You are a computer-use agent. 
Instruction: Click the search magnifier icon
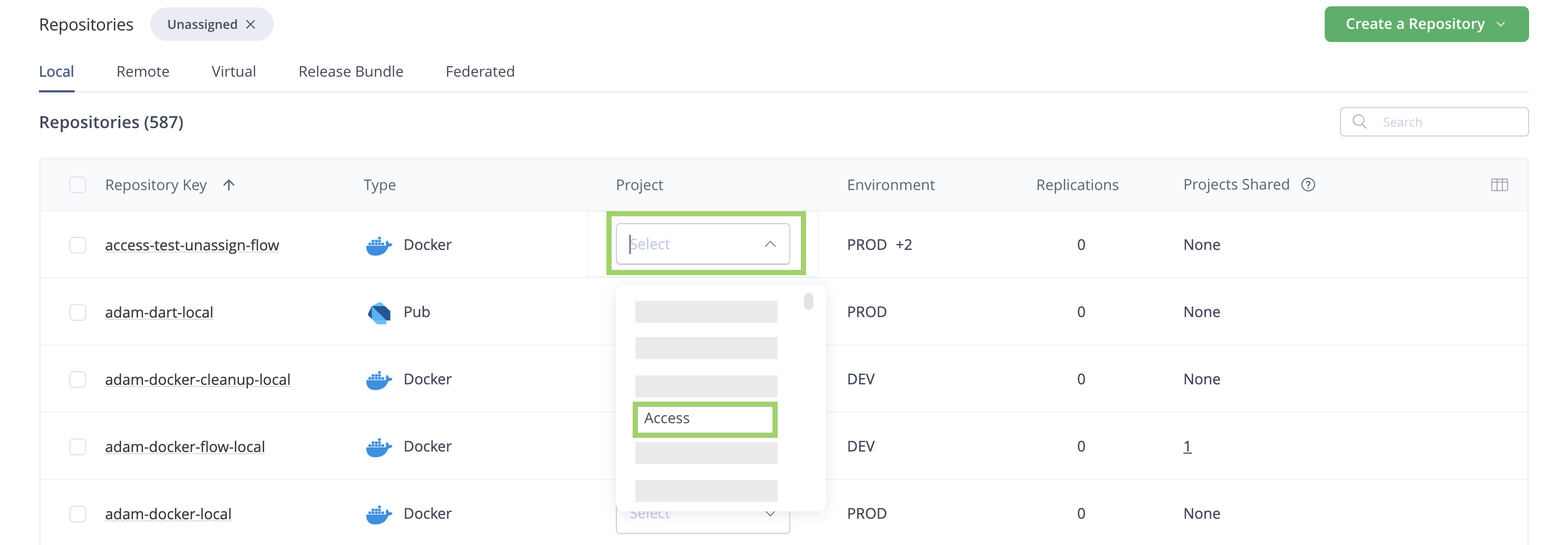point(1359,122)
